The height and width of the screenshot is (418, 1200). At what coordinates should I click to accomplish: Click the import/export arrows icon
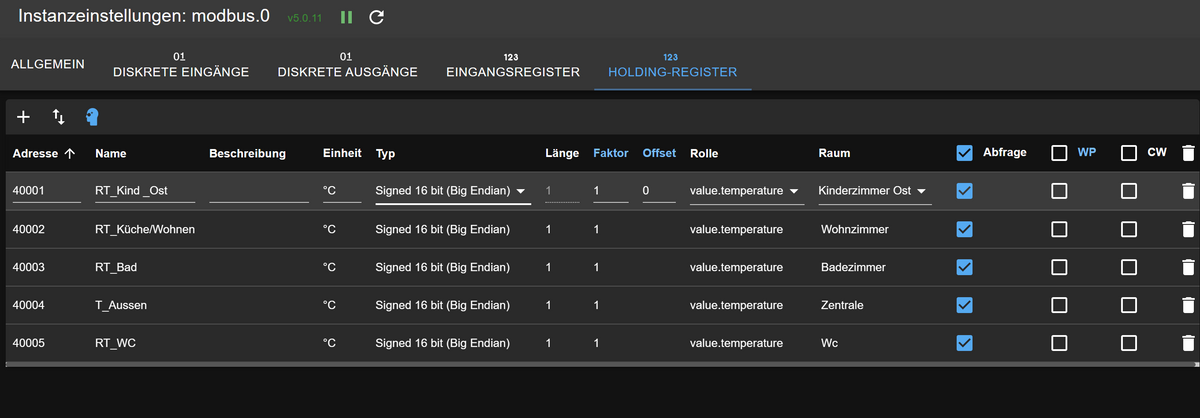pyautogui.click(x=58, y=117)
